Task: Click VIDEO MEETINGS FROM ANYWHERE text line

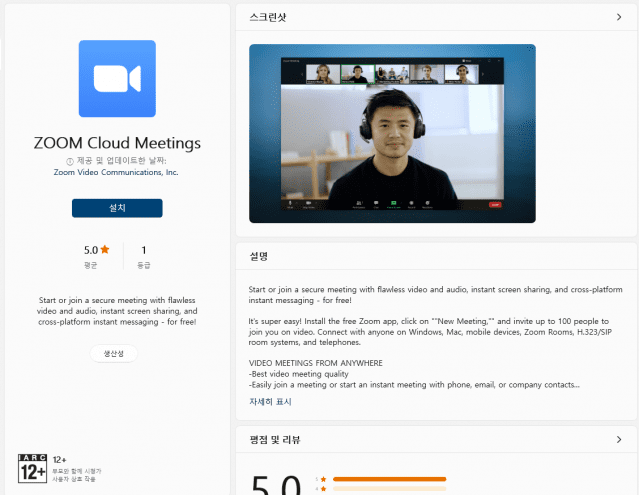Action: [316, 363]
